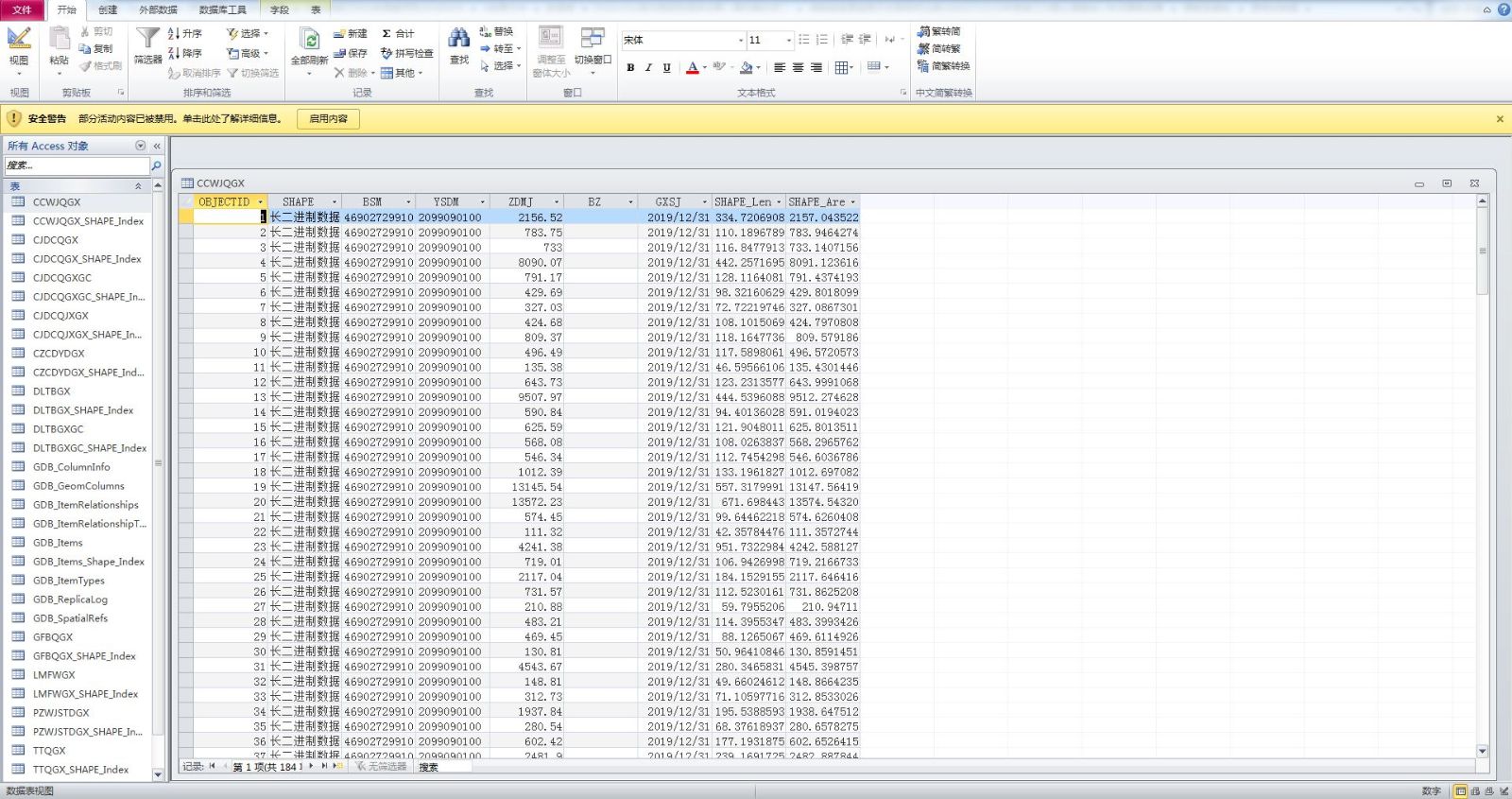Go to last record navigation button
The width and height of the screenshot is (1512, 799).
(324, 766)
